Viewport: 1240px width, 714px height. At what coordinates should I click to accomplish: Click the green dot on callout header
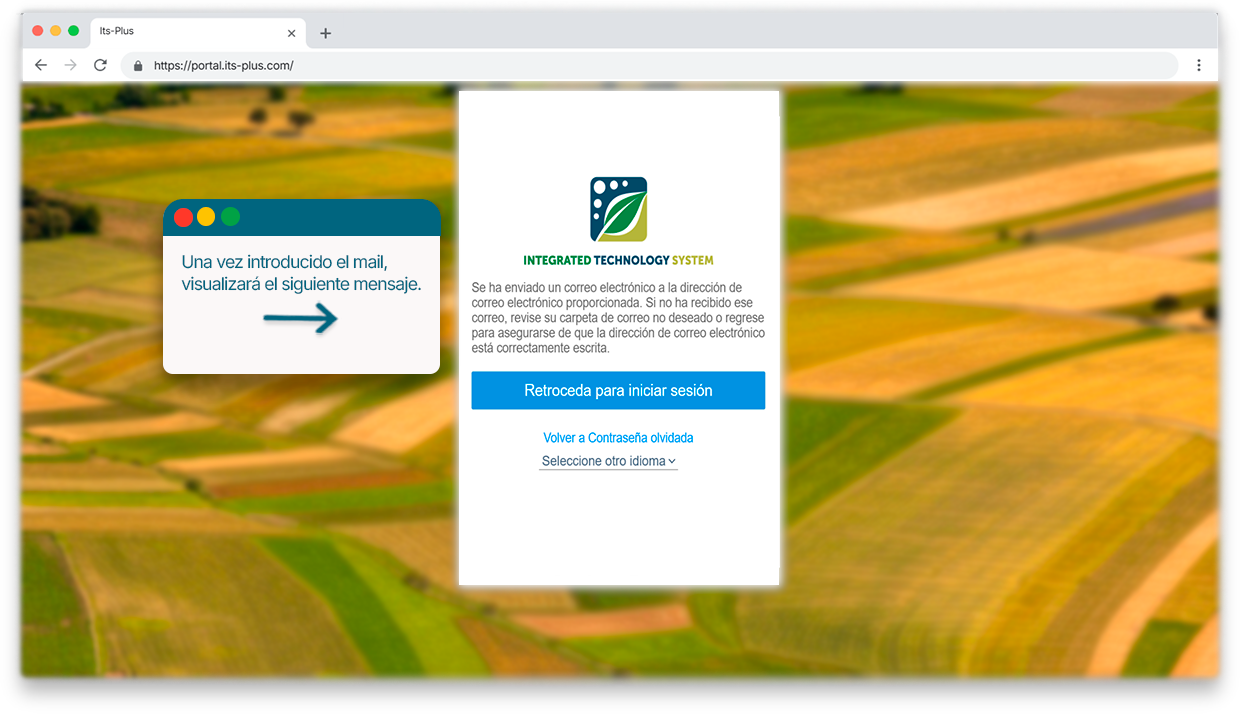pyautogui.click(x=230, y=217)
